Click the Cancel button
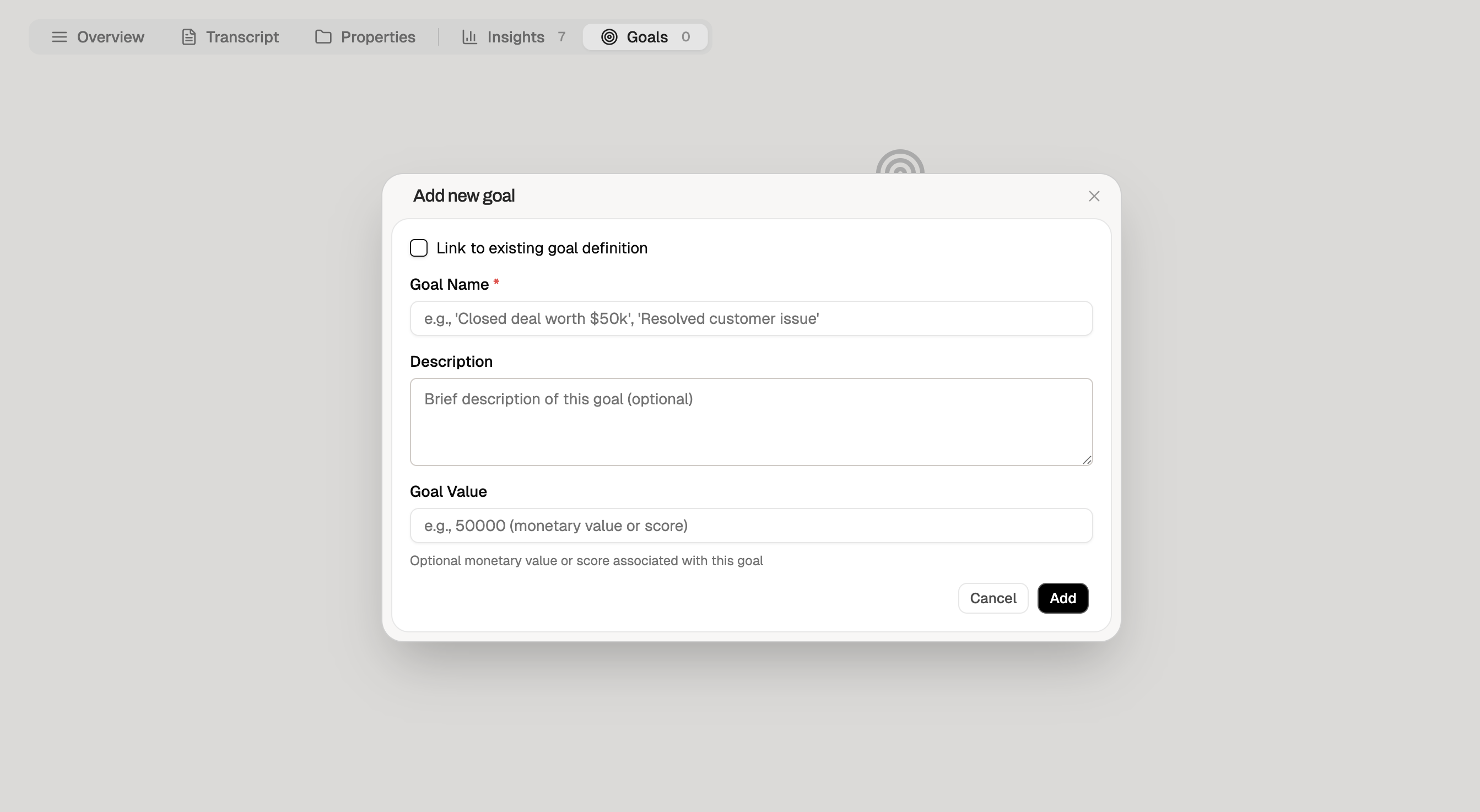 coord(993,598)
